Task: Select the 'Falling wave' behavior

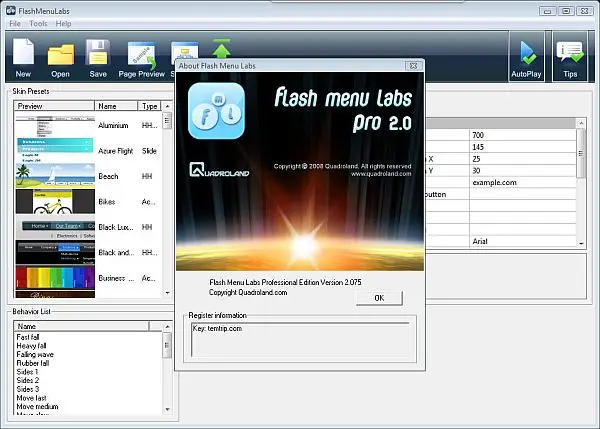Action: coord(35,354)
